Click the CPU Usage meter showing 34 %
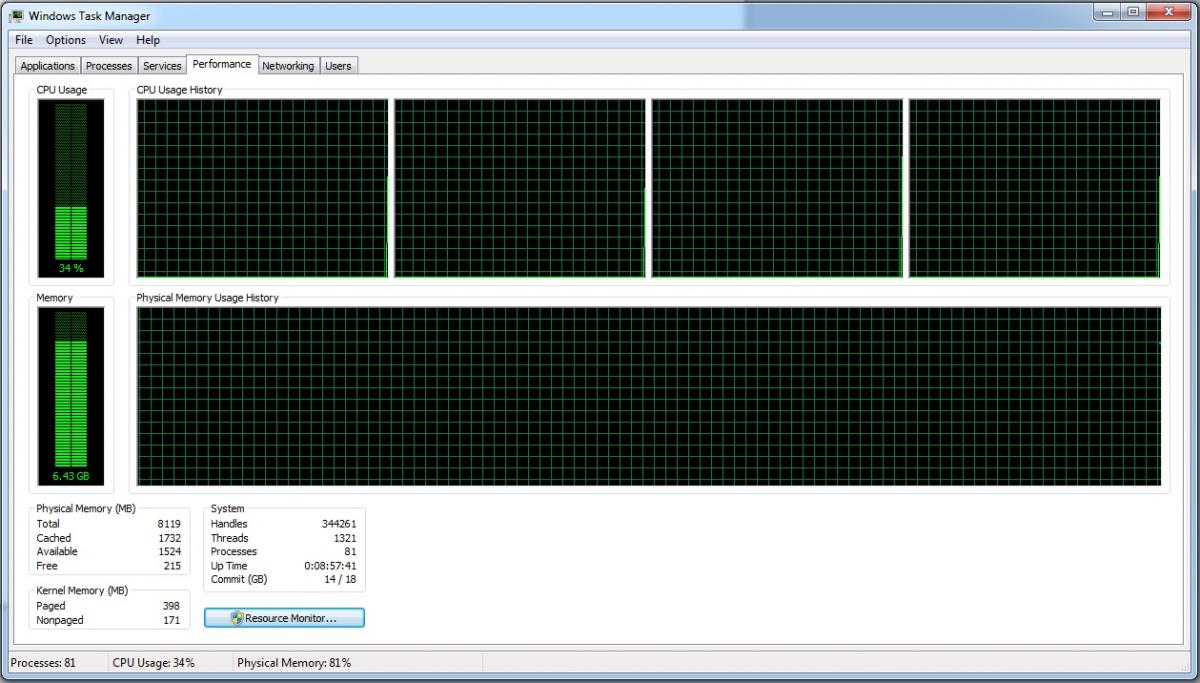This screenshot has height=683, width=1200. click(70, 189)
